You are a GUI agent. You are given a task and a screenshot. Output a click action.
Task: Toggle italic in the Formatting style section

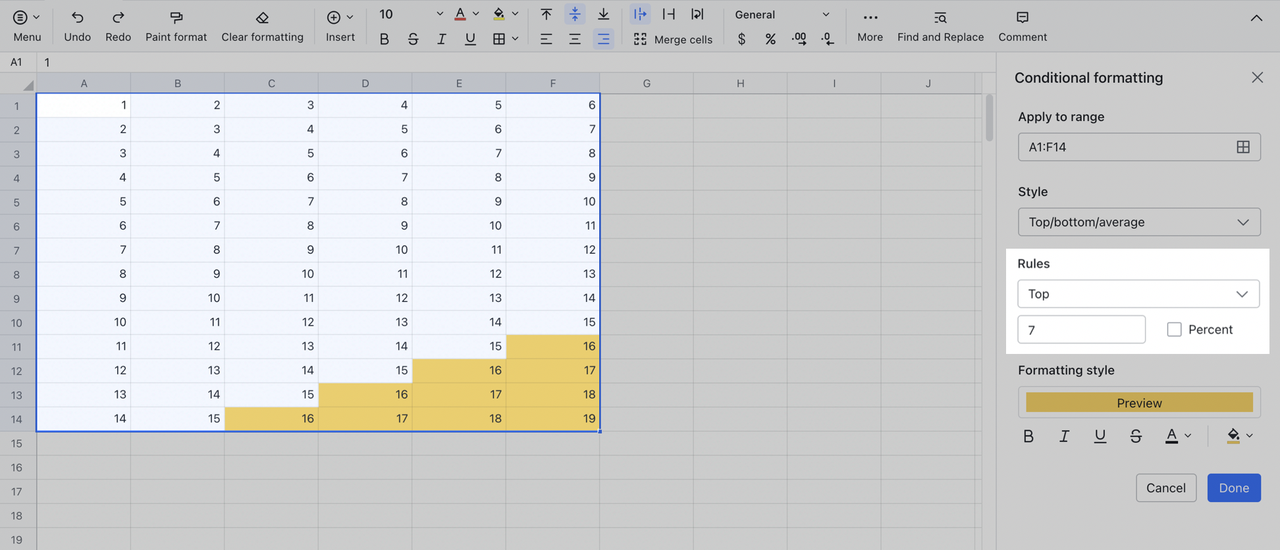pos(1064,436)
